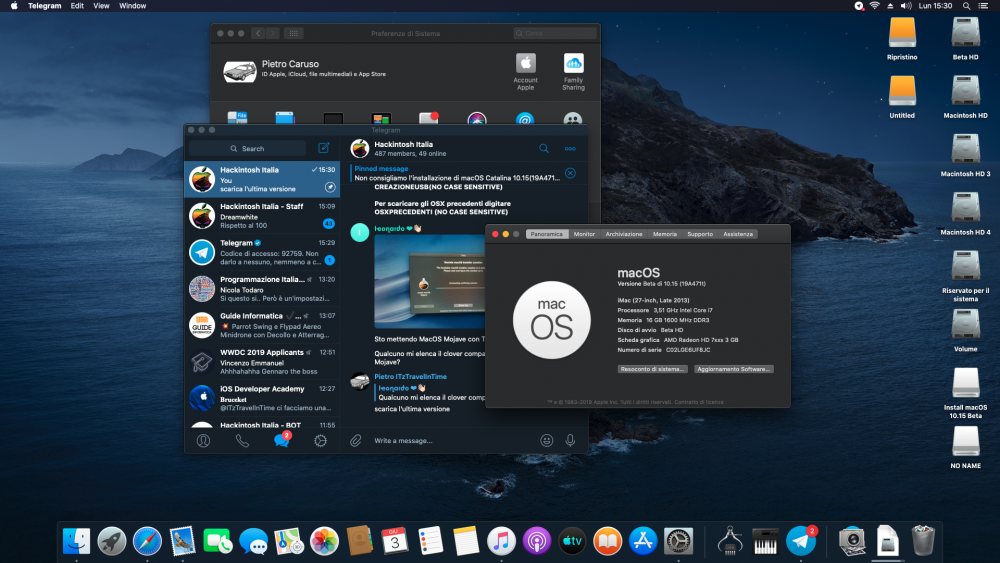Click the voice message microphone icon
Viewport: 1000px width, 563px height.
tap(570, 441)
